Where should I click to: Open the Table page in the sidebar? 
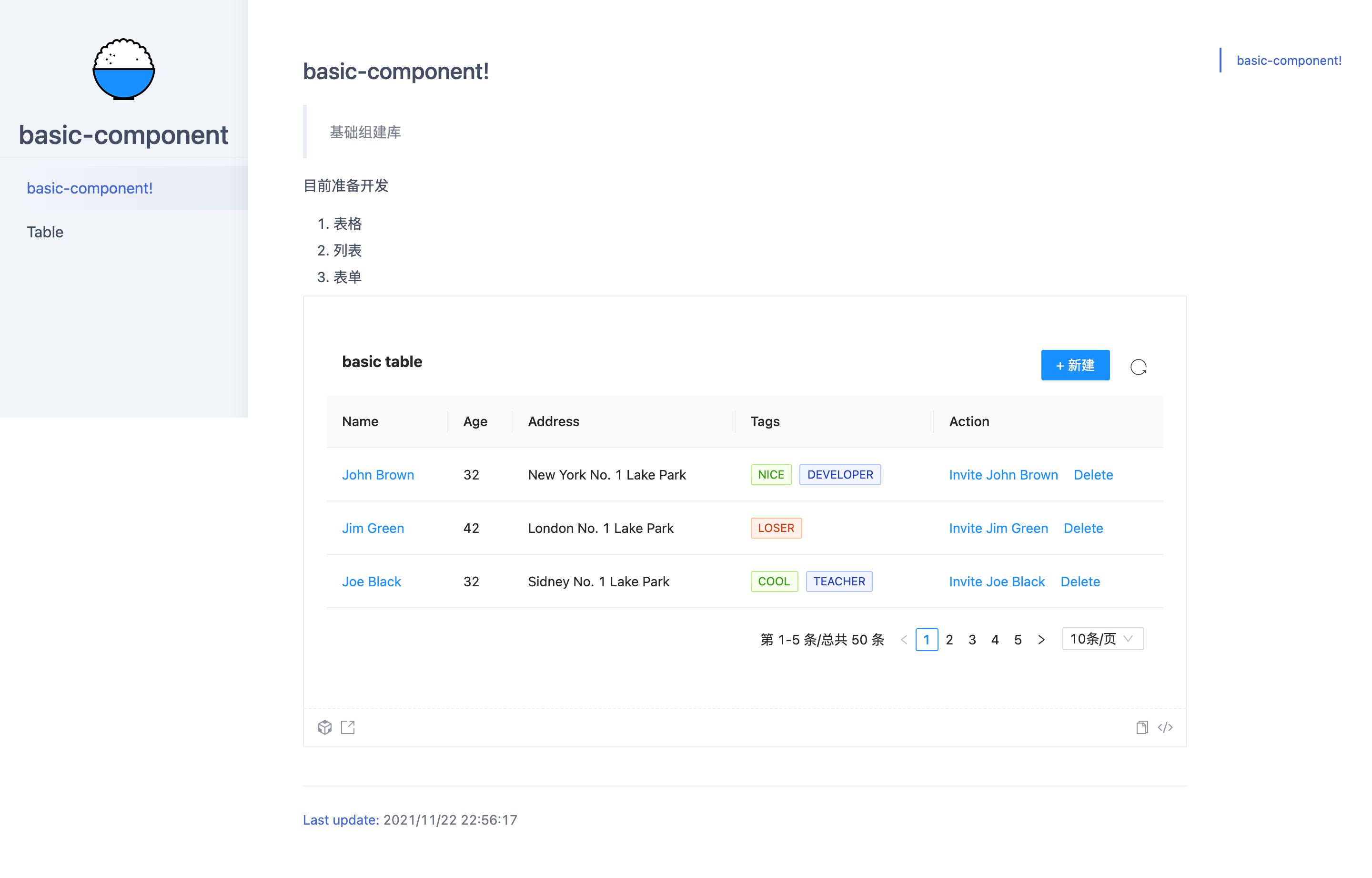45,232
